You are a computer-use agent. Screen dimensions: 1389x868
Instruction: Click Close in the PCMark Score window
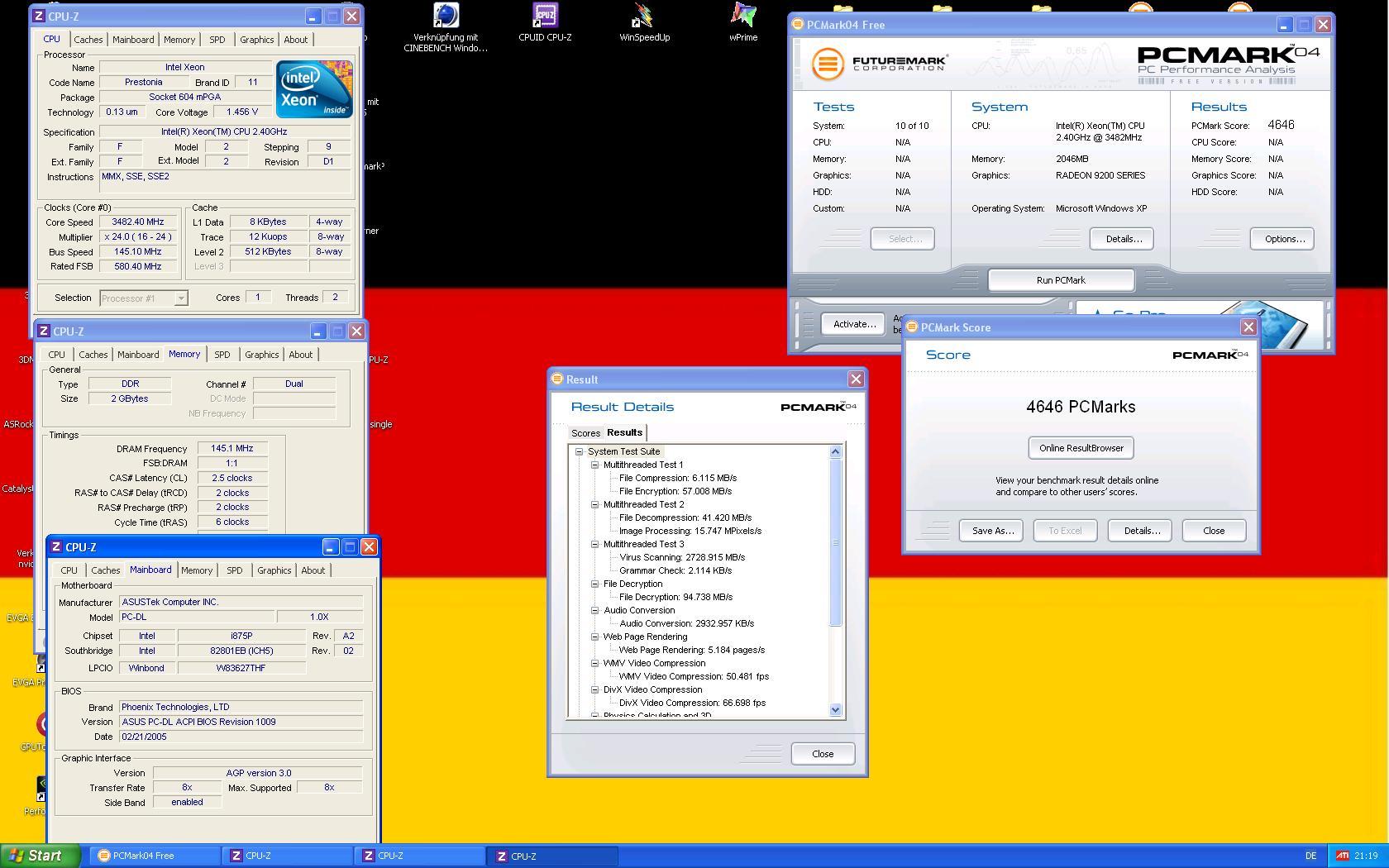(x=1214, y=531)
